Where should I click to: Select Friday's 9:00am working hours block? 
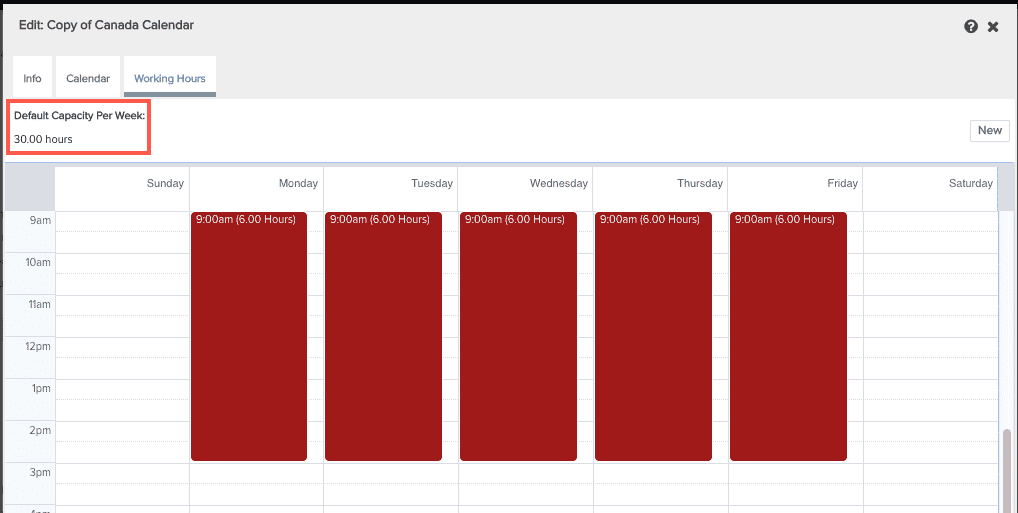point(788,336)
